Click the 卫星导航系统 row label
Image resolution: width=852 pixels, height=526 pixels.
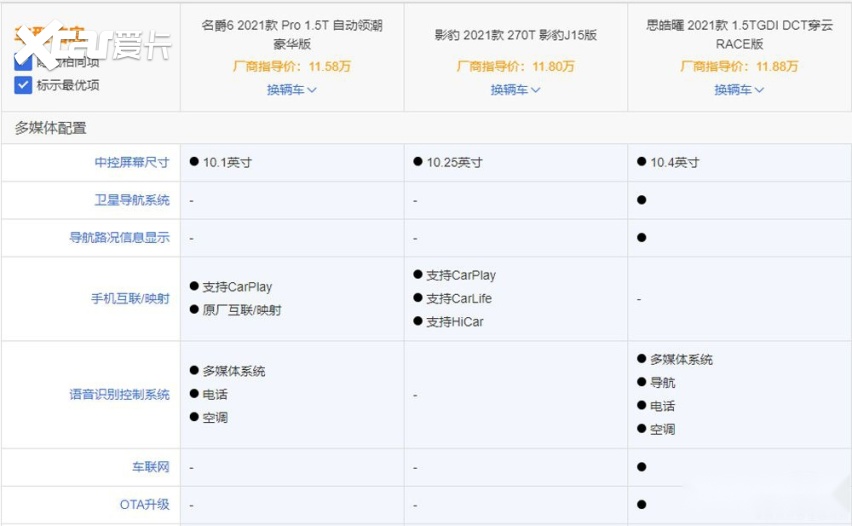pos(132,200)
